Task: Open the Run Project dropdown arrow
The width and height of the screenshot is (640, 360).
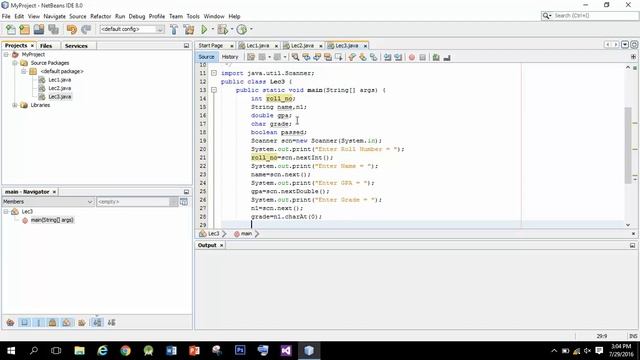Action: pos(213,29)
